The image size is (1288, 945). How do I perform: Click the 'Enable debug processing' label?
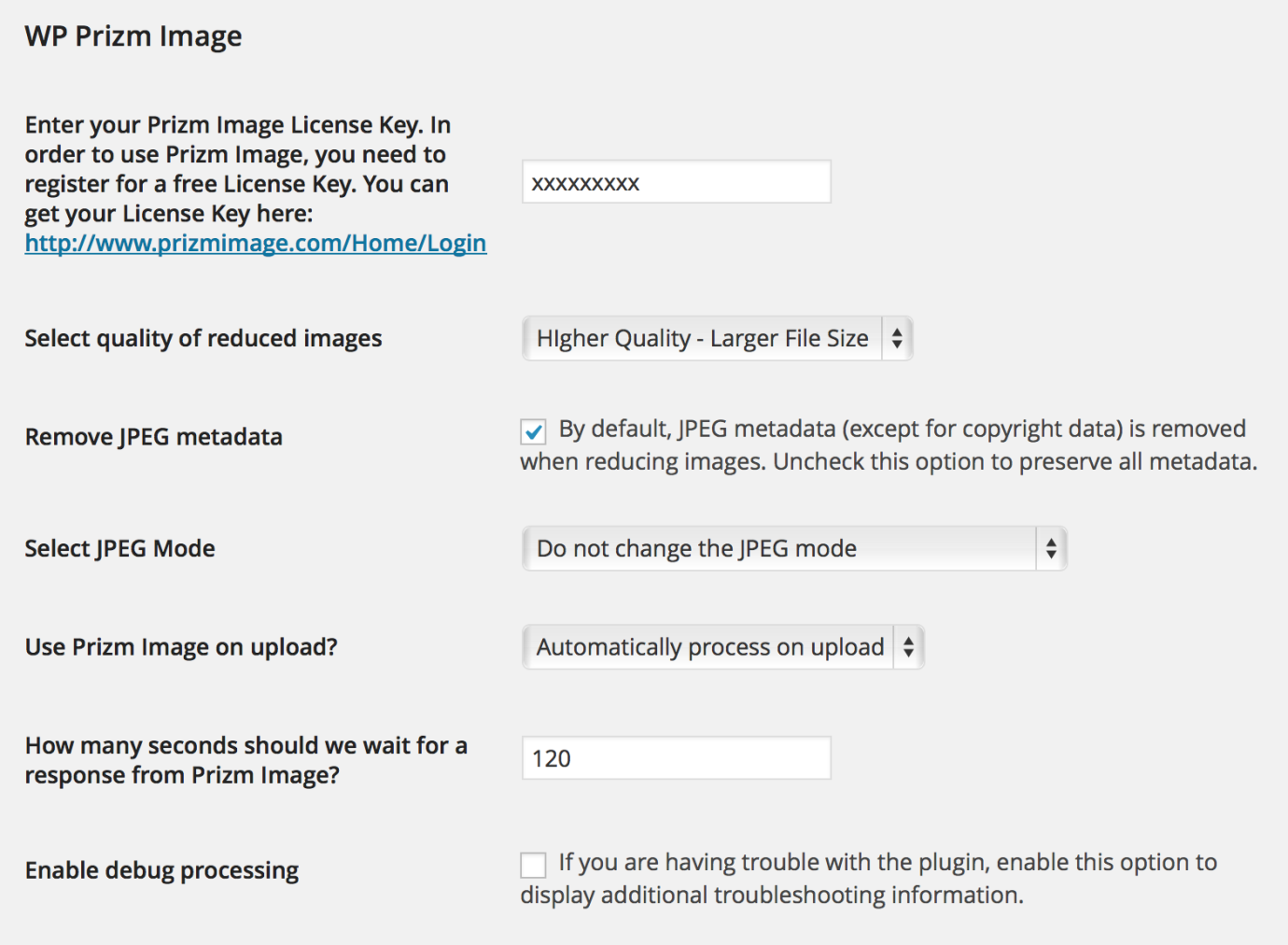click(161, 870)
